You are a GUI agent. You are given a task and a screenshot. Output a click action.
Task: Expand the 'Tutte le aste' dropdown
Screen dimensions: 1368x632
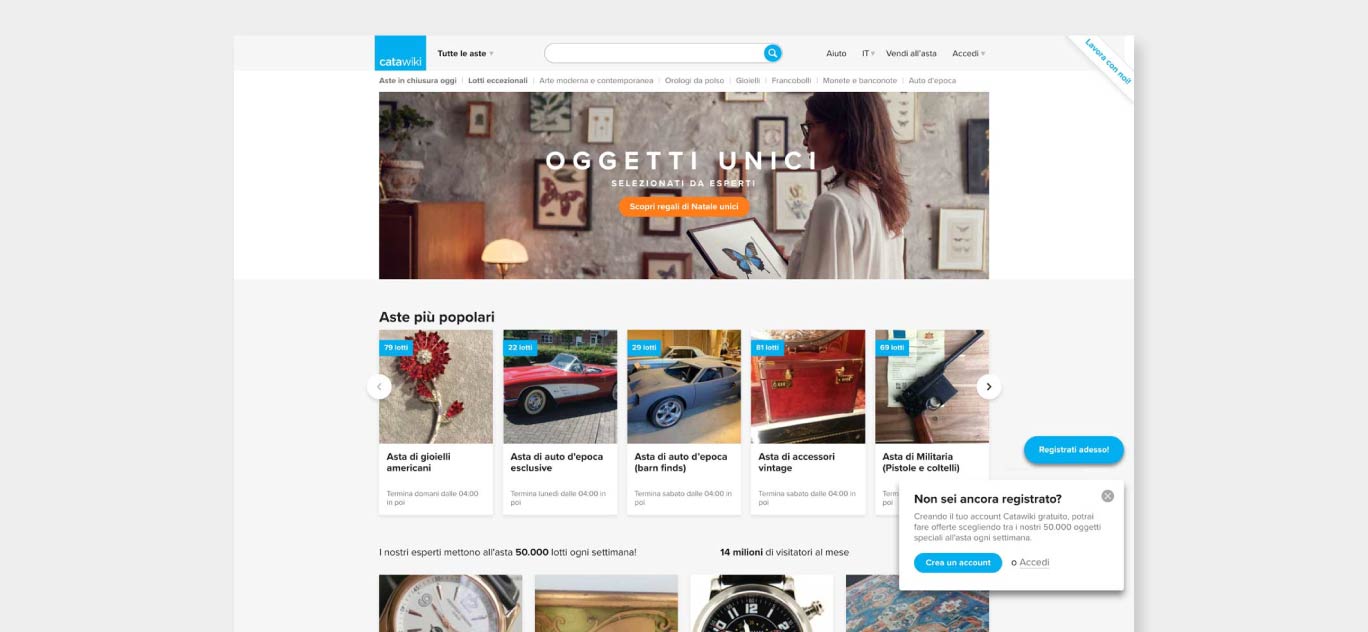(x=465, y=53)
